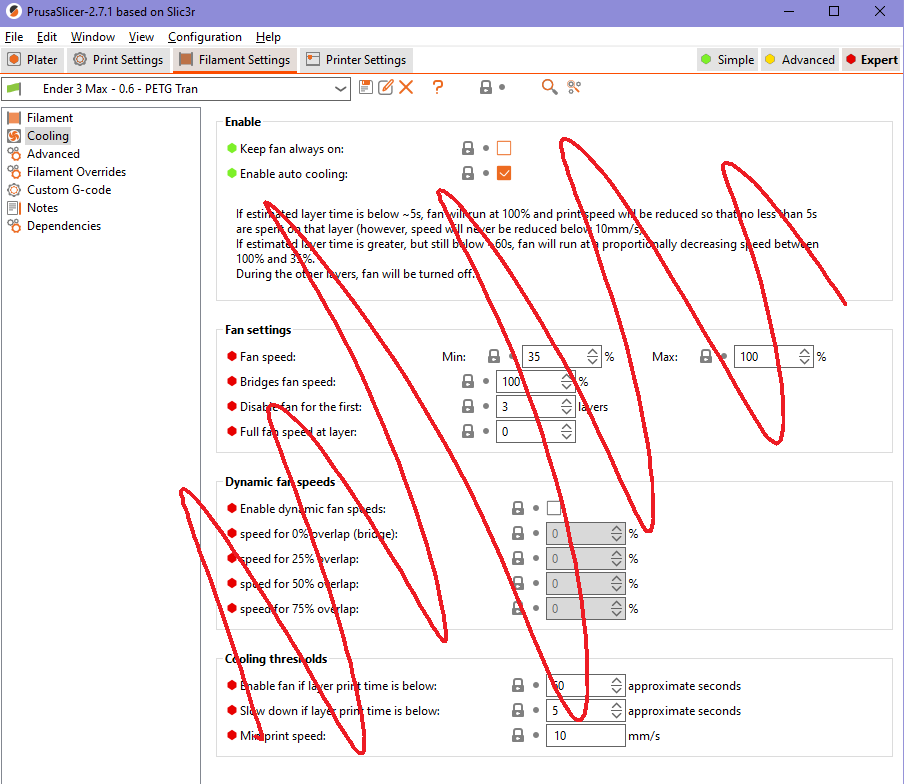Click lock icon beside Keep fan always on

click(x=467, y=148)
